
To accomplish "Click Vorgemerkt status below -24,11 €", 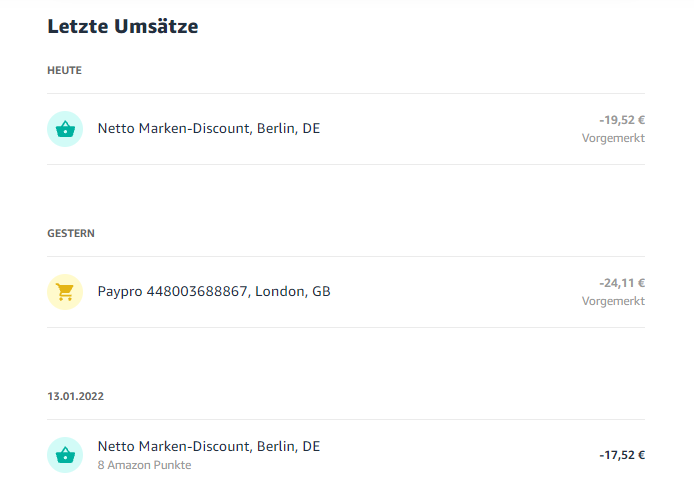I will [613, 301].
